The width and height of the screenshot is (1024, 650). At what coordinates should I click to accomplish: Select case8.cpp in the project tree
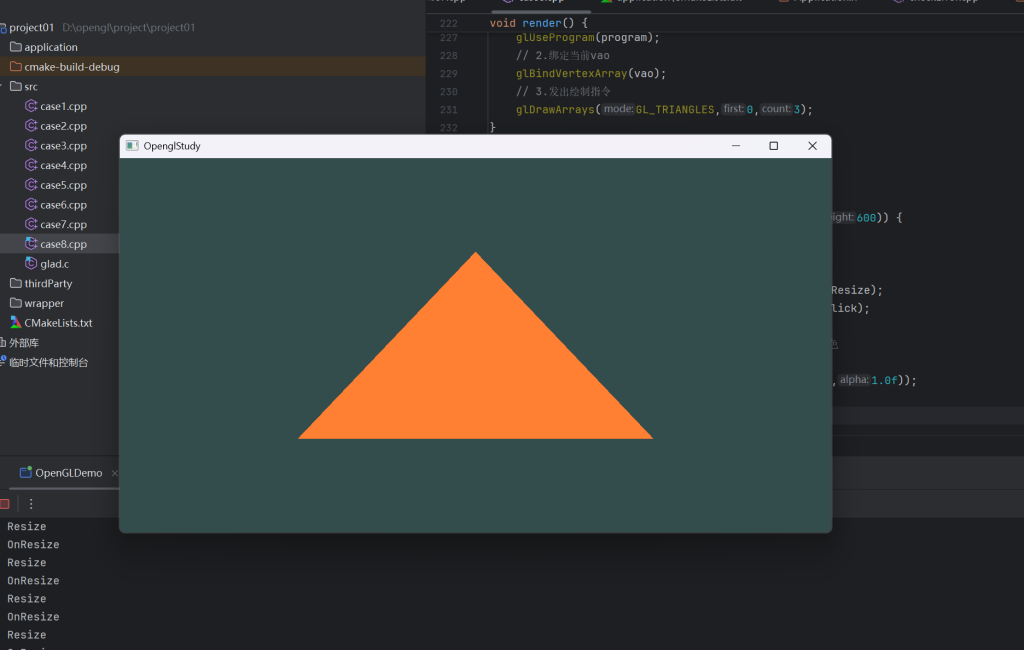pyautogui.click(x=63, y=244)
